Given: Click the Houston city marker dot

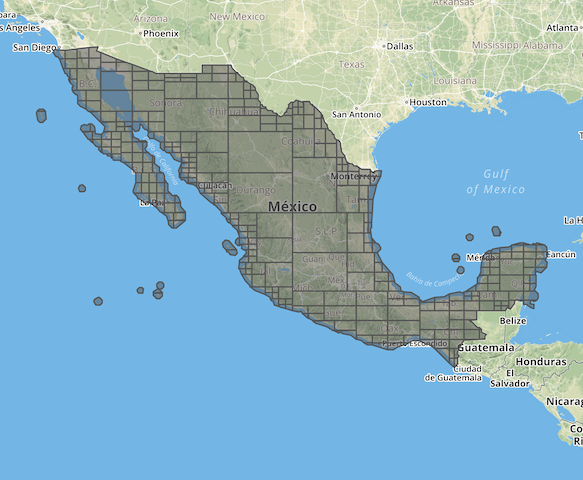Looking at the screenshot, I should click(x=407, y=102).
